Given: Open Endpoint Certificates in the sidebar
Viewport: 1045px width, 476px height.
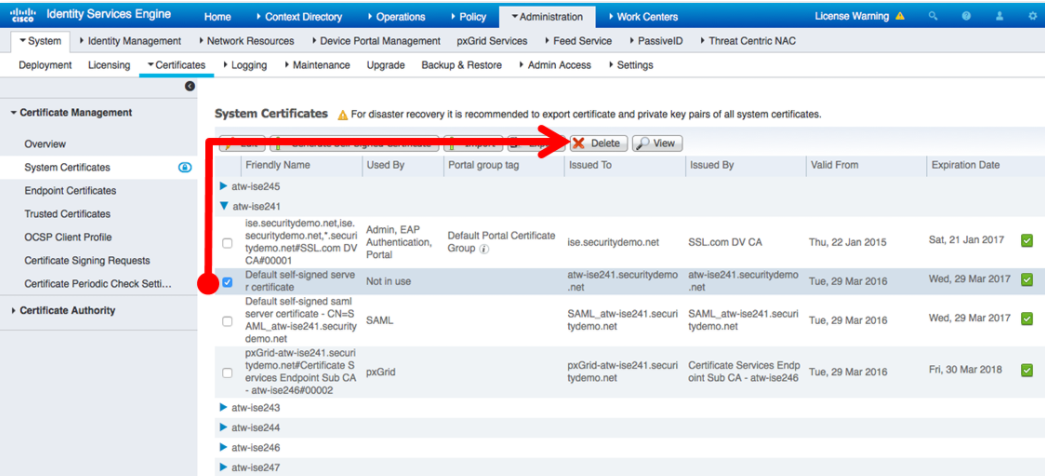Looking at the screenshot, I should coord(70,191).
